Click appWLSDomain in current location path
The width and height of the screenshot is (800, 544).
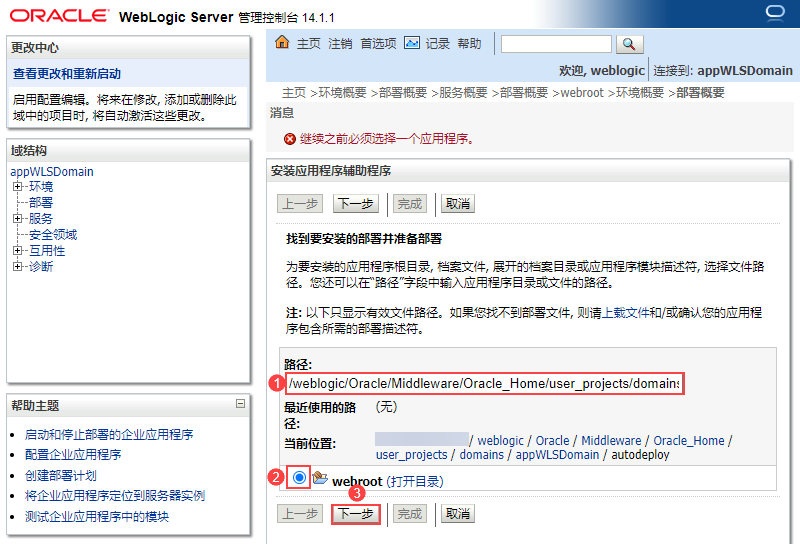[x=557, y=455]
